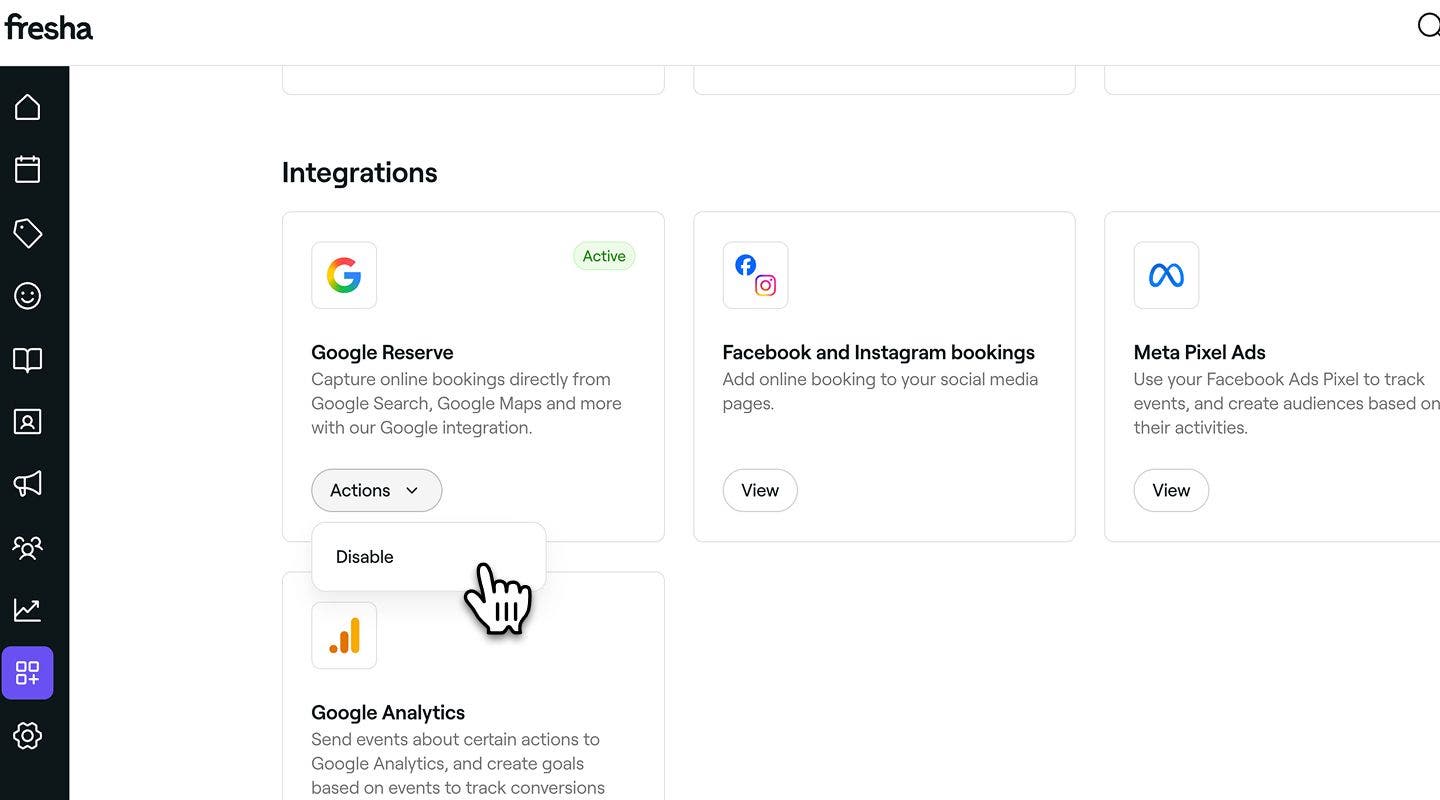
Task: Open the Calendar icon in sidebar
Action: coord(28,169)
